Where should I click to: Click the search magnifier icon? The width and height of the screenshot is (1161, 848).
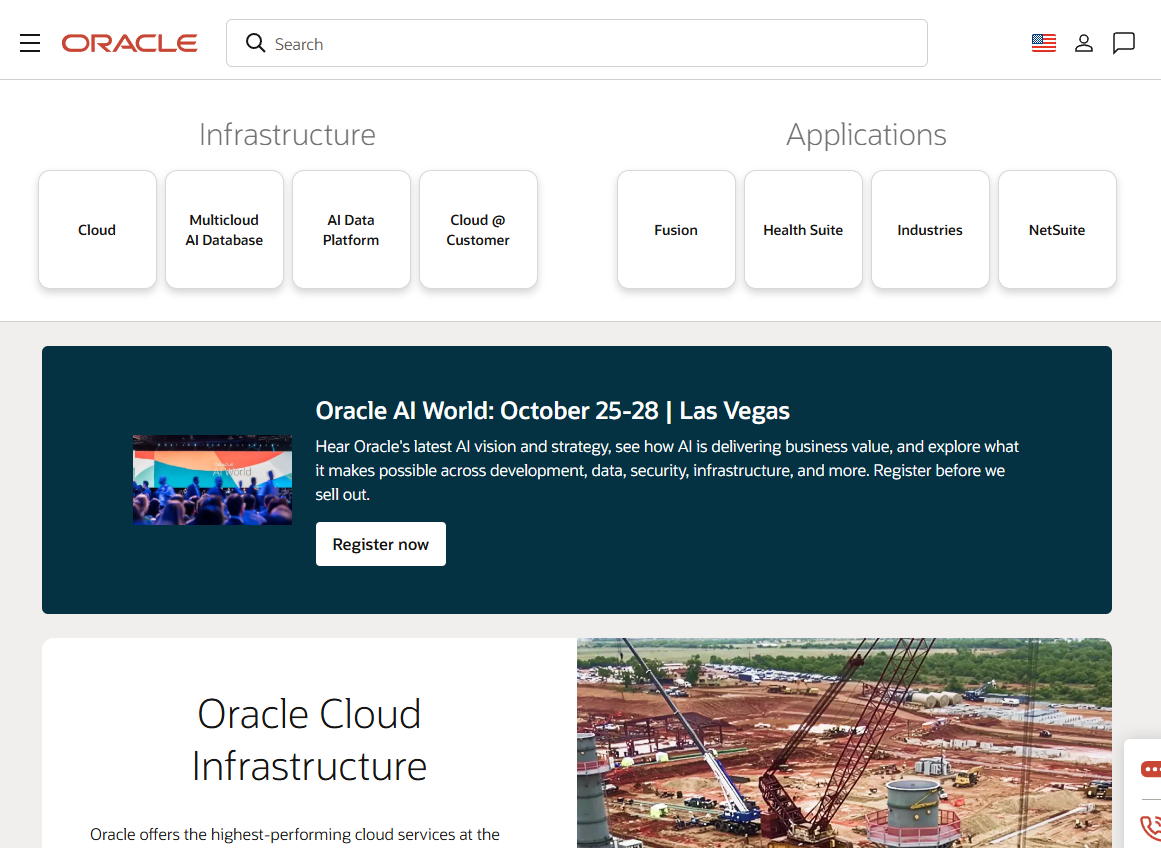point(255,43)
